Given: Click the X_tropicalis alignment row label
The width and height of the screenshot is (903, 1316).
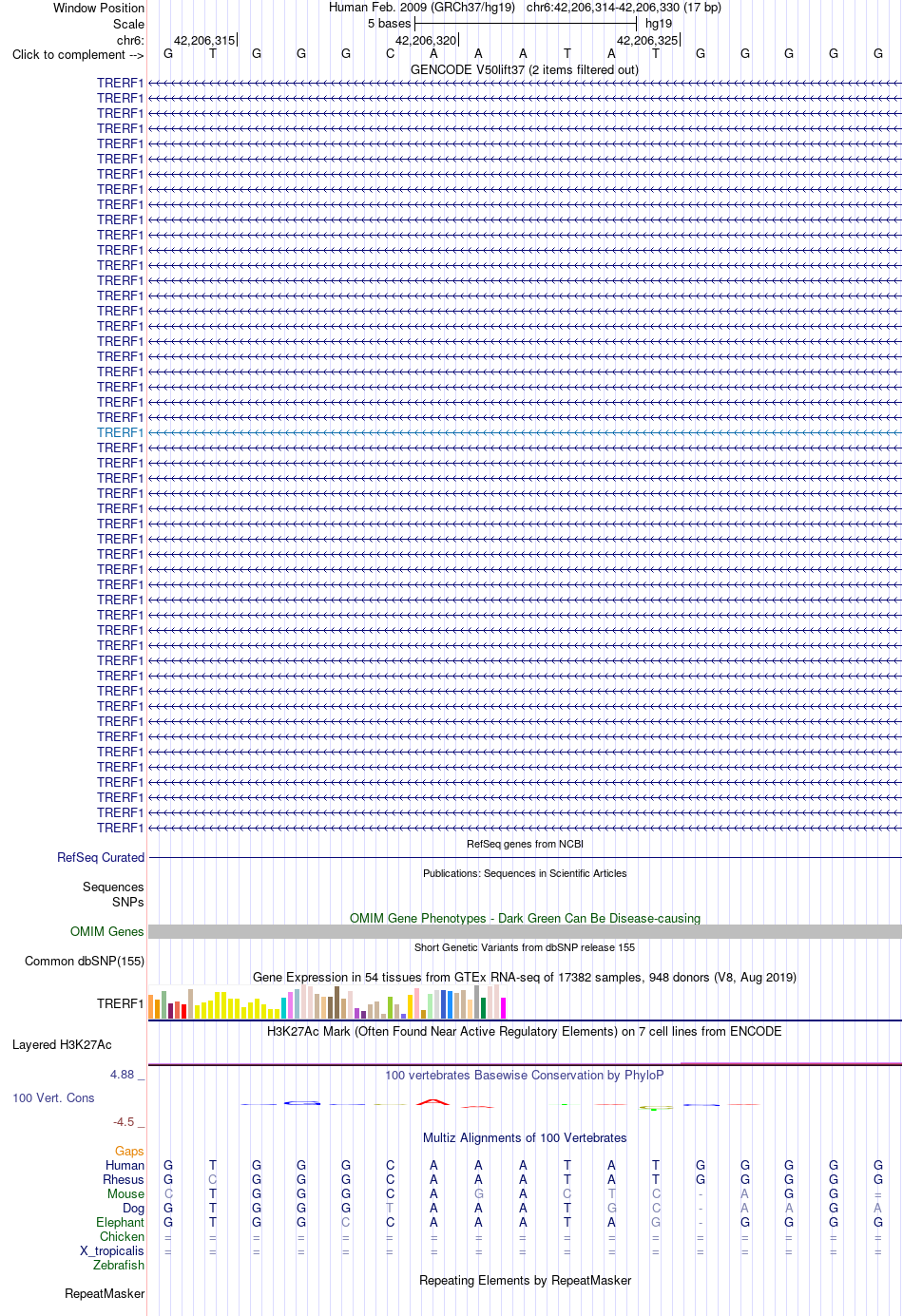Looking at the screenshot, I should pyautogui.click(x=112, y=1250).
